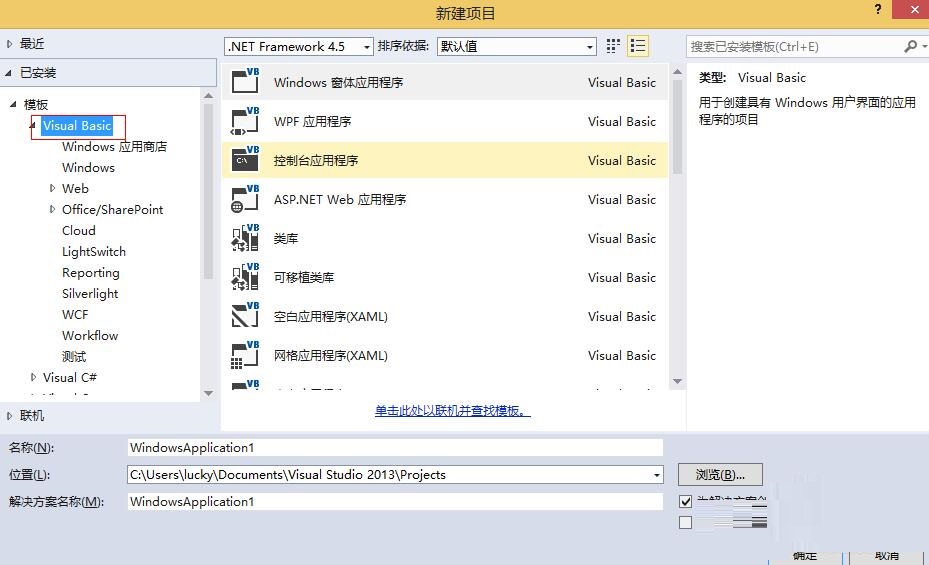This screenshot has width=929, height=565.
Task: Toggle the checked solution directory checkbox
Action: (x=685, y=502)
